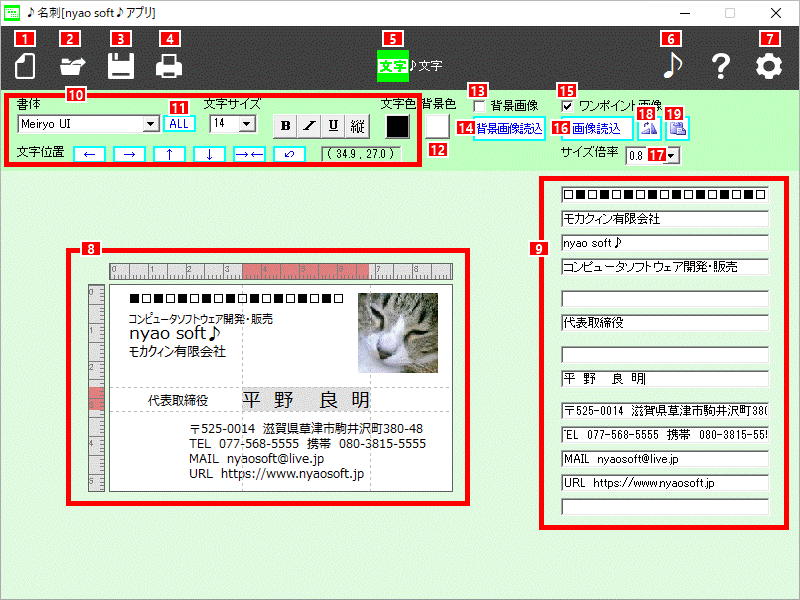The width and height of the screenshot is (800, 600).
Task: Enable the 背景画像 checkbox
Action: pos(479,106)
